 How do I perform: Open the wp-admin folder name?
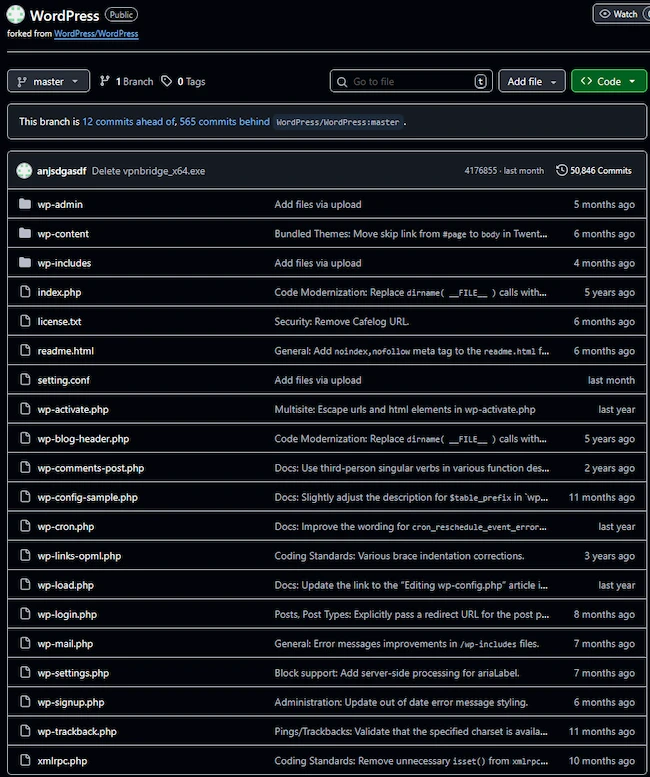click(x=60, y=204)
